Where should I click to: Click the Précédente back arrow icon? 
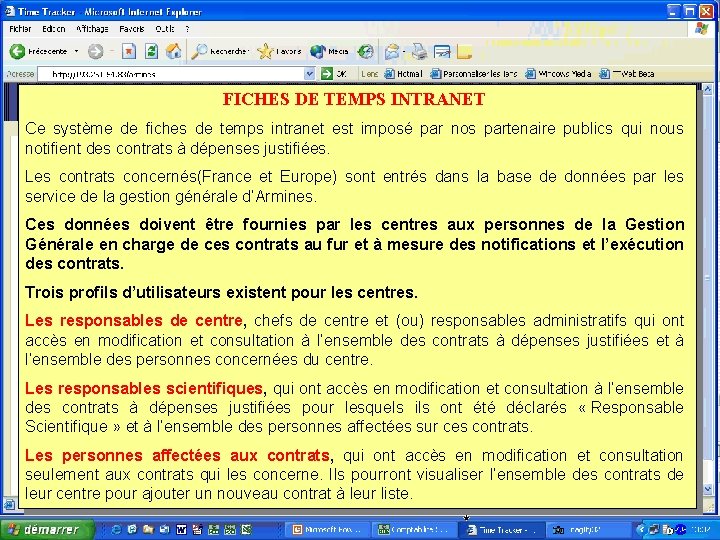pos(17,51)
